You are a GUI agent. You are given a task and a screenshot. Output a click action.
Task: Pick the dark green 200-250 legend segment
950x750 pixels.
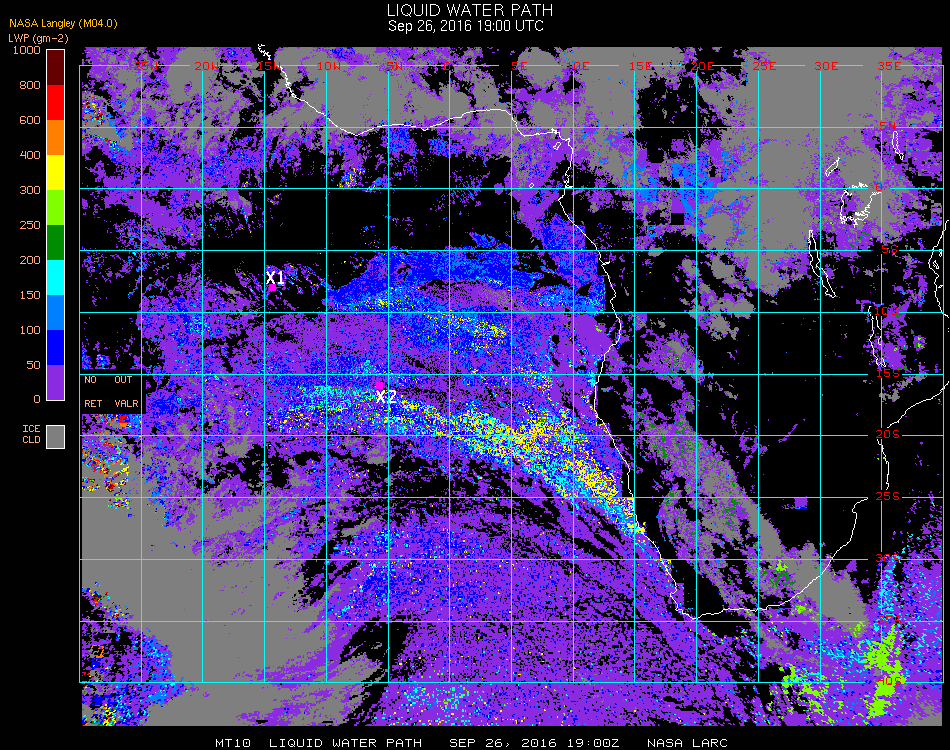point(56,242)
